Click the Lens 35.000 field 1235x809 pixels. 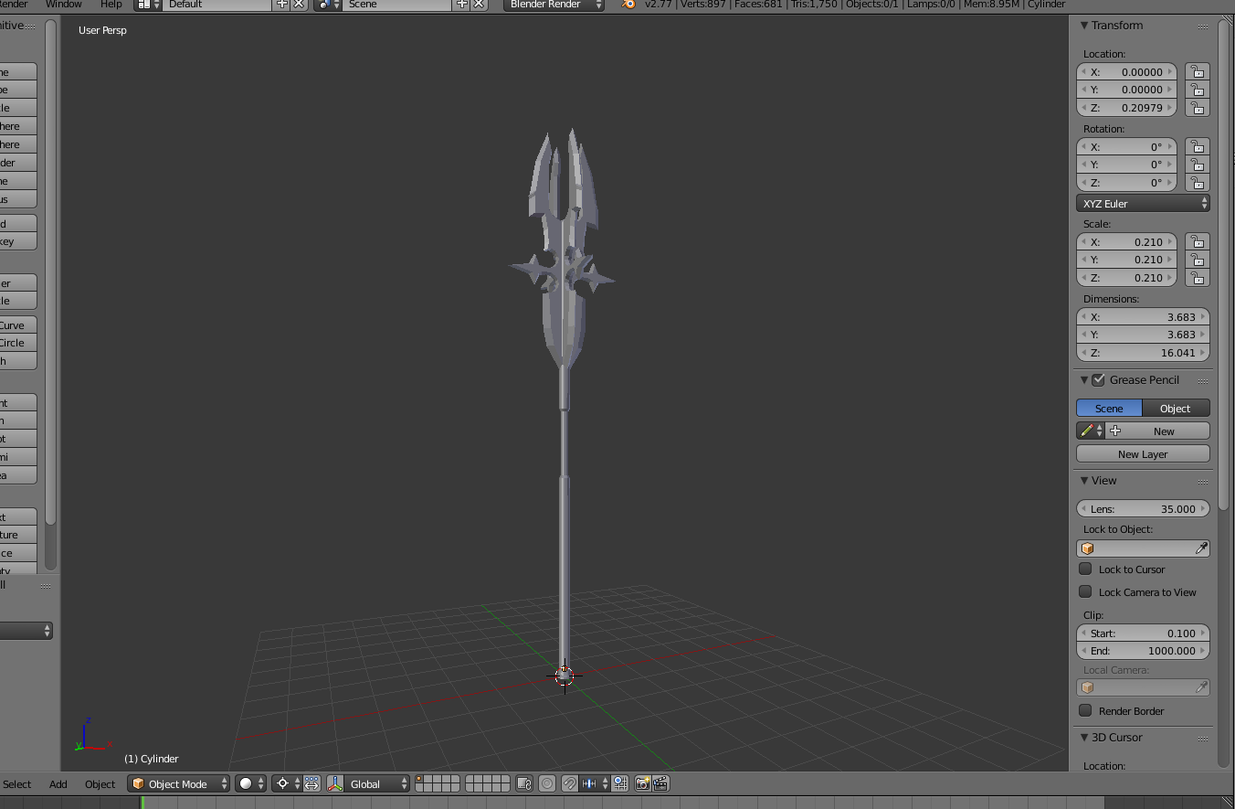tap(1143, 509)
